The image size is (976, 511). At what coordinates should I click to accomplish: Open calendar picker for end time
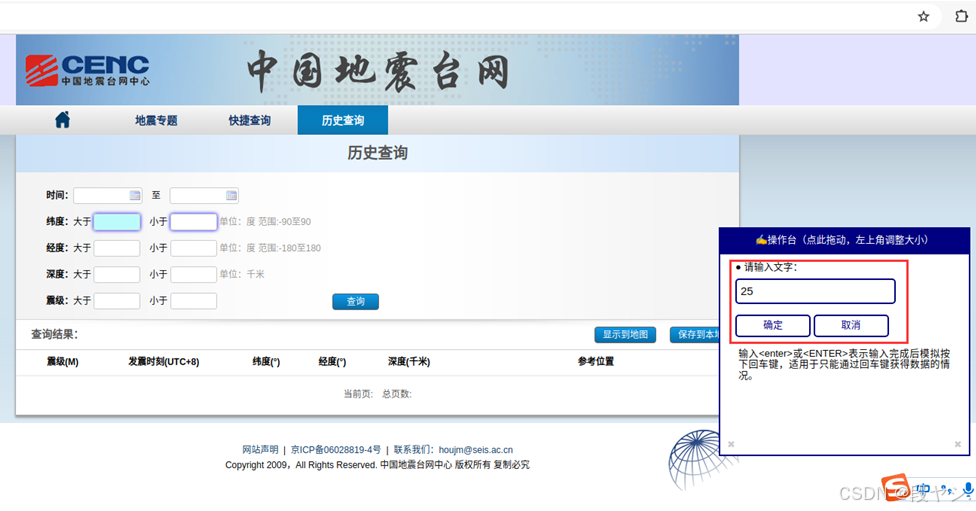pyautogui.click(x=231, y=195)
